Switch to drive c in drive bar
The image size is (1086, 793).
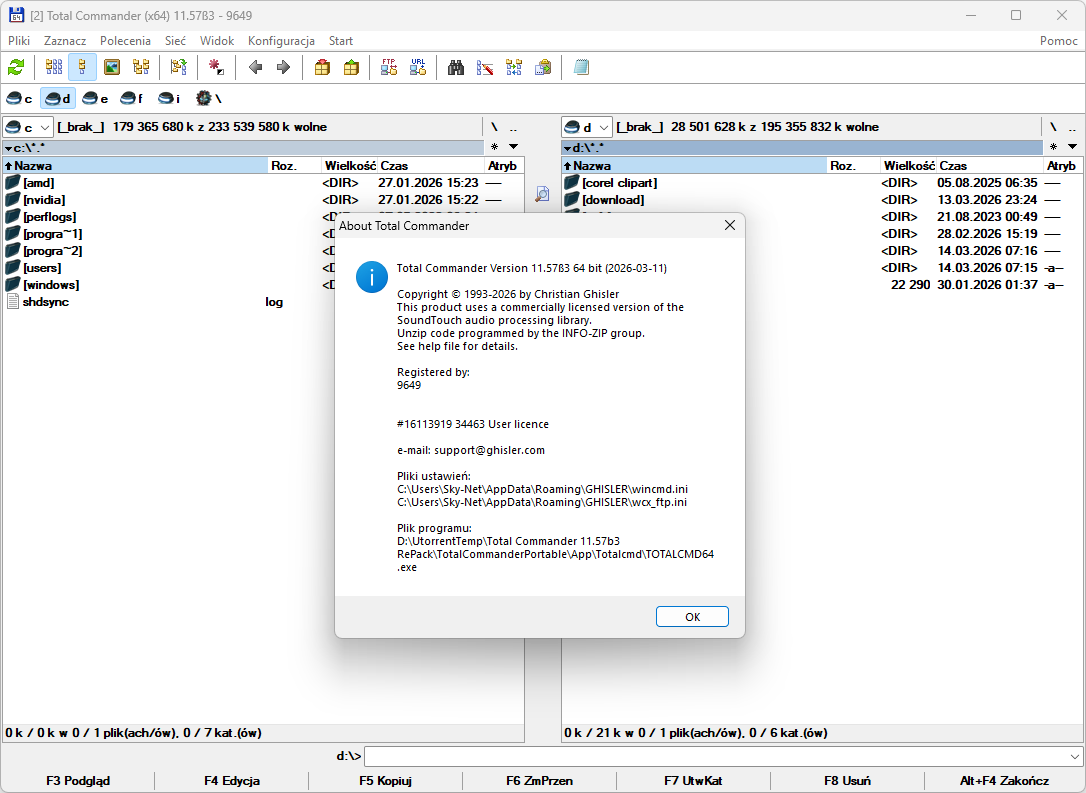[19, 98]
